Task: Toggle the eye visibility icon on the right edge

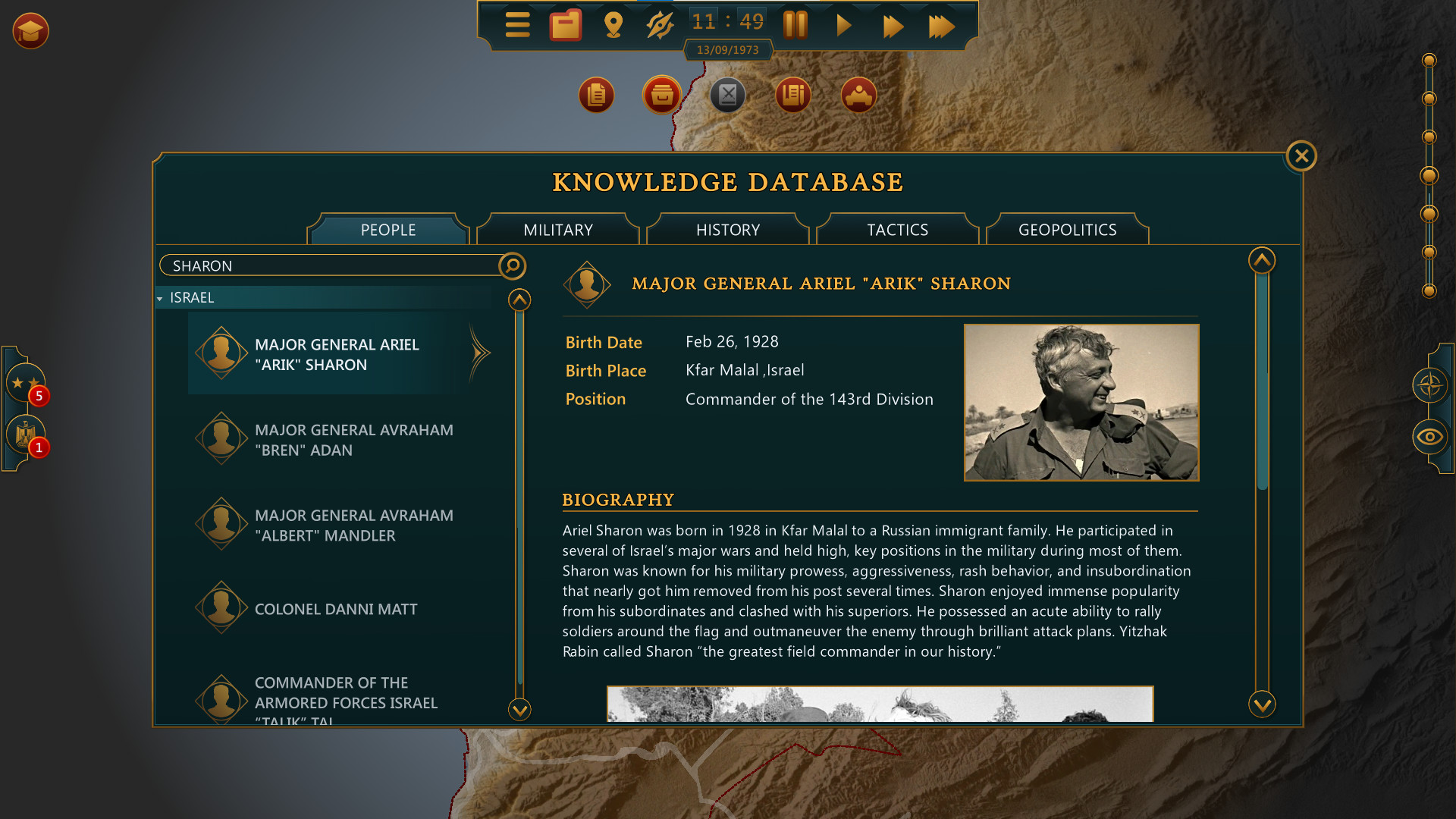Action: [1430, 437]
